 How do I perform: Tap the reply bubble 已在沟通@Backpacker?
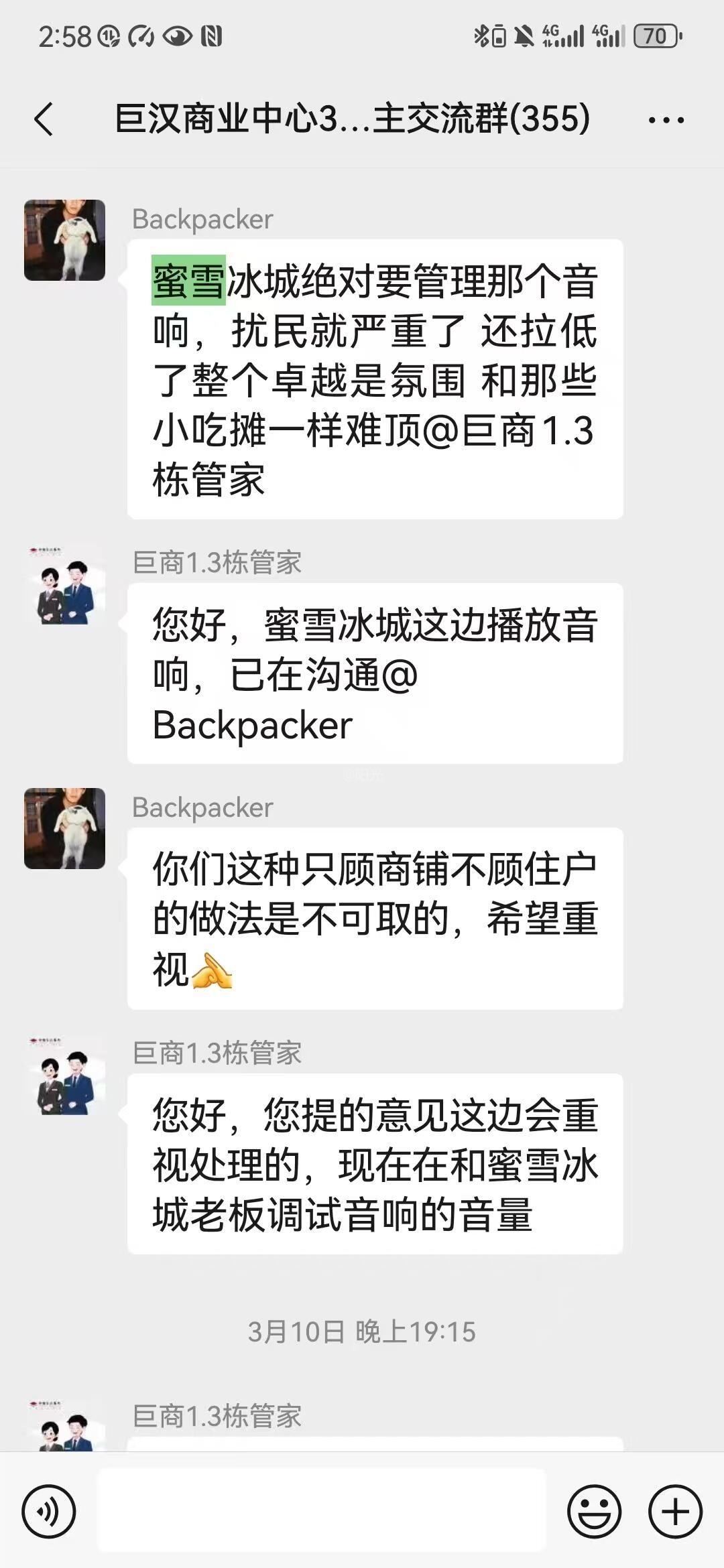375,673
